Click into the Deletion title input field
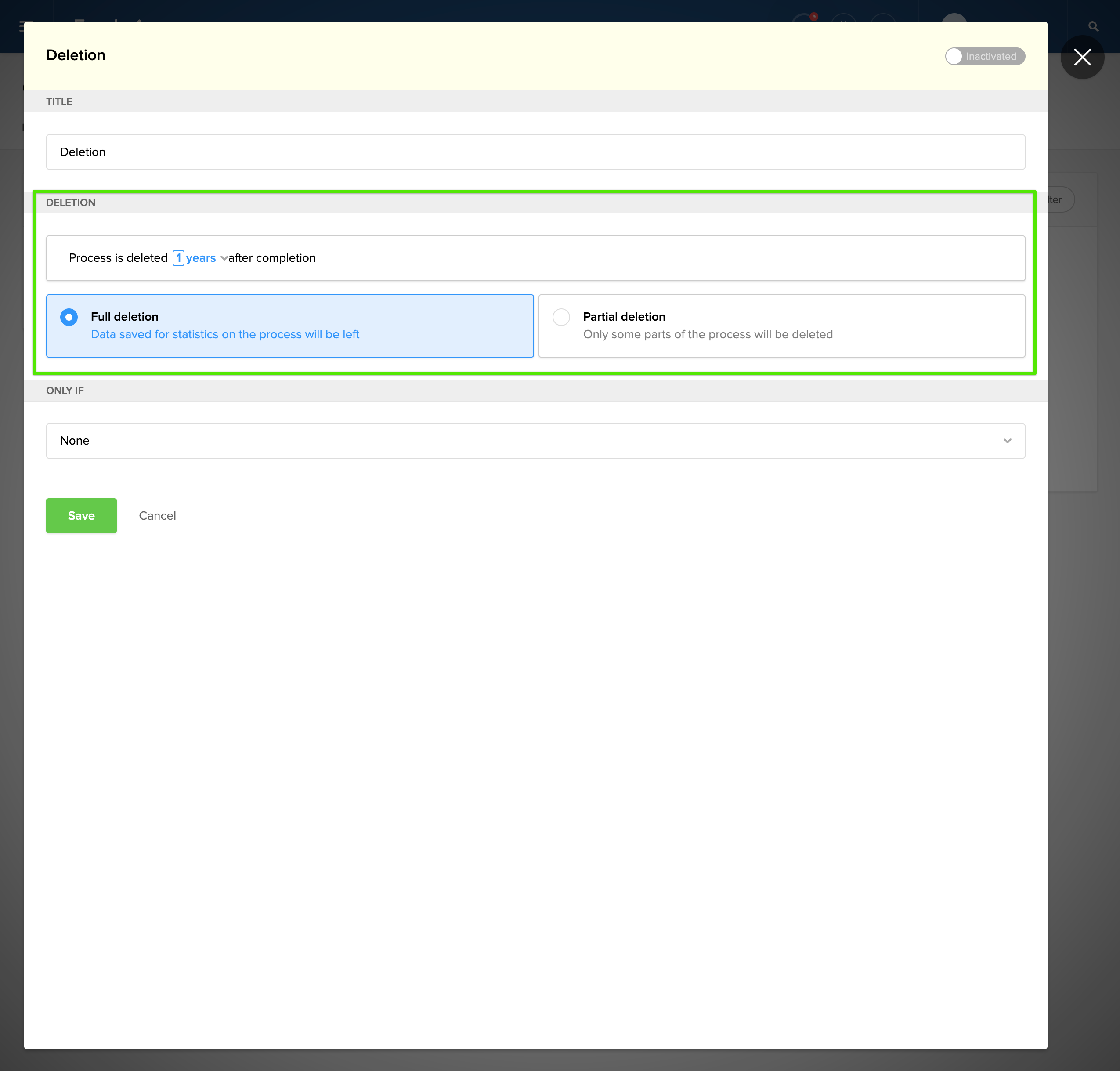Screen dimensions: 1120x1071 tap(535, 152)
